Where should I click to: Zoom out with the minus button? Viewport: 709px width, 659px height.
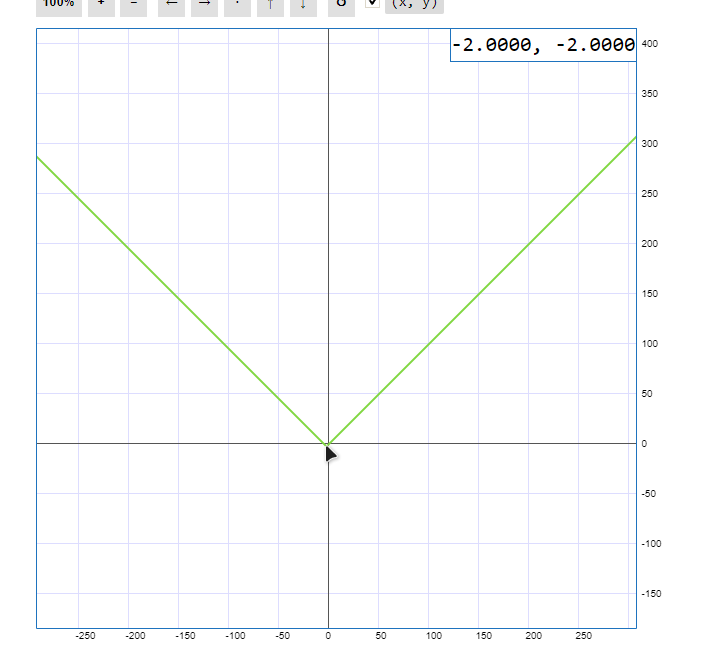click(134, 5)
